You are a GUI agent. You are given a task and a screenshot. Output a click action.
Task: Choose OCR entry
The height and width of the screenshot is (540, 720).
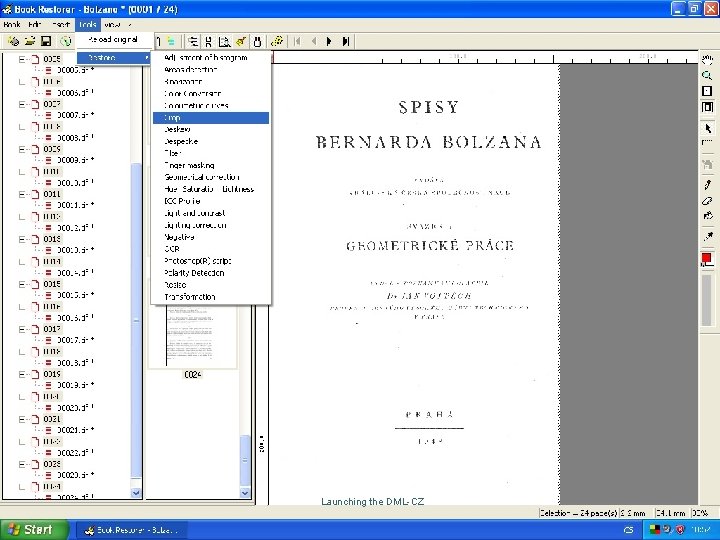pos(211,249)
